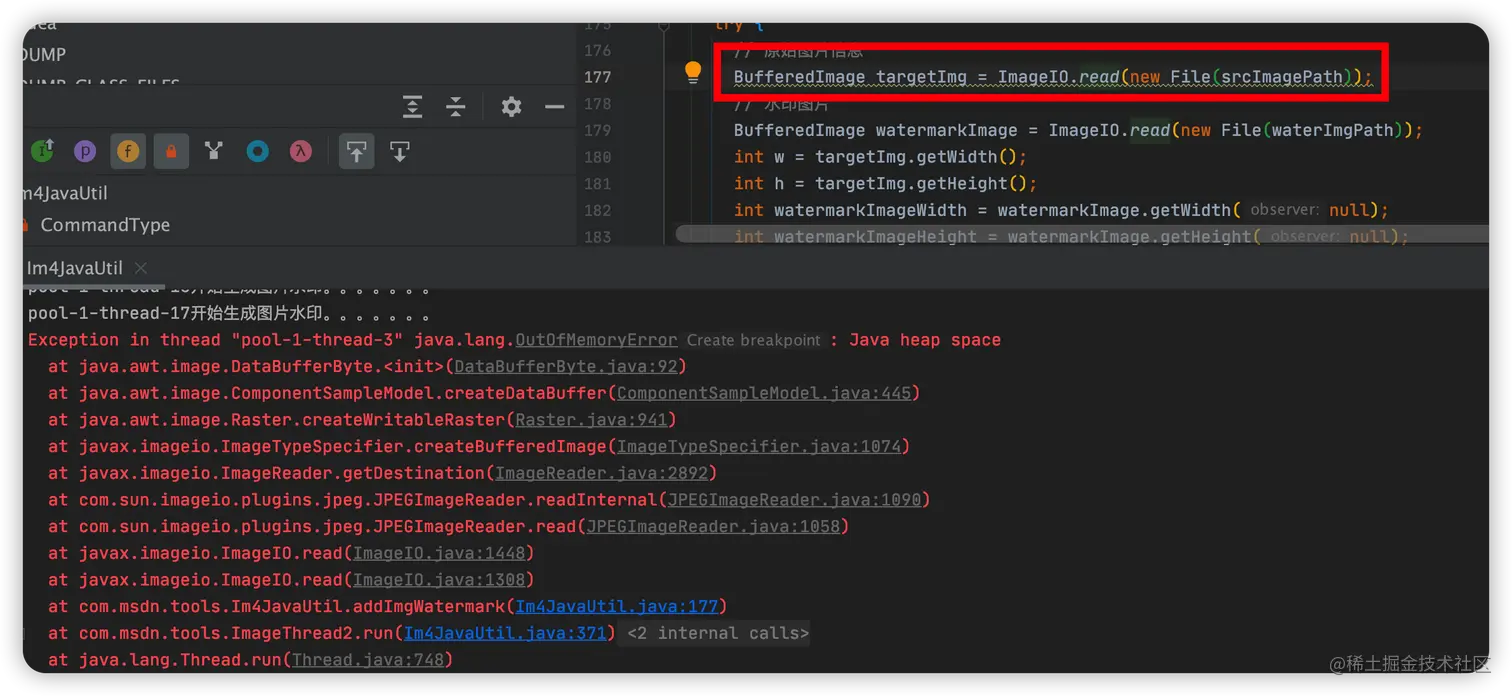Click Expand All icon in Structure panel
The width and height of the screenshot is (1512, 696).
412,106
